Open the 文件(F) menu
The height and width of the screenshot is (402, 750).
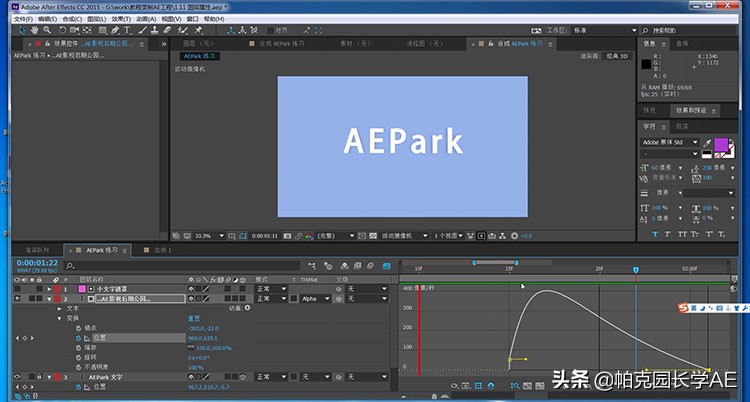23,19
